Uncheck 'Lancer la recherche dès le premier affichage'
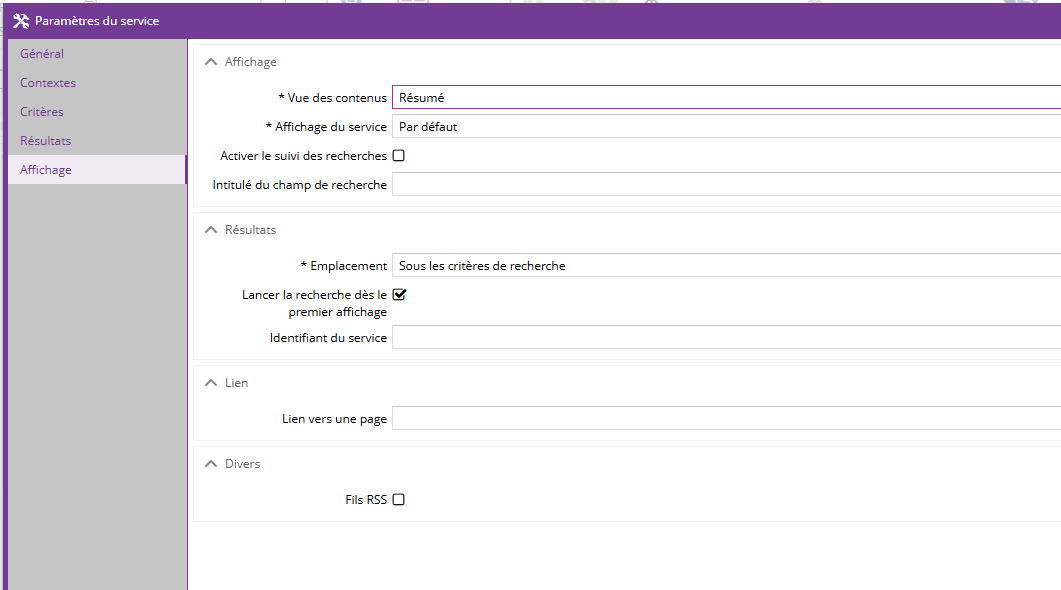Image resolution: width=1061 pixels, height=590 pixels. tap(399, 295)
